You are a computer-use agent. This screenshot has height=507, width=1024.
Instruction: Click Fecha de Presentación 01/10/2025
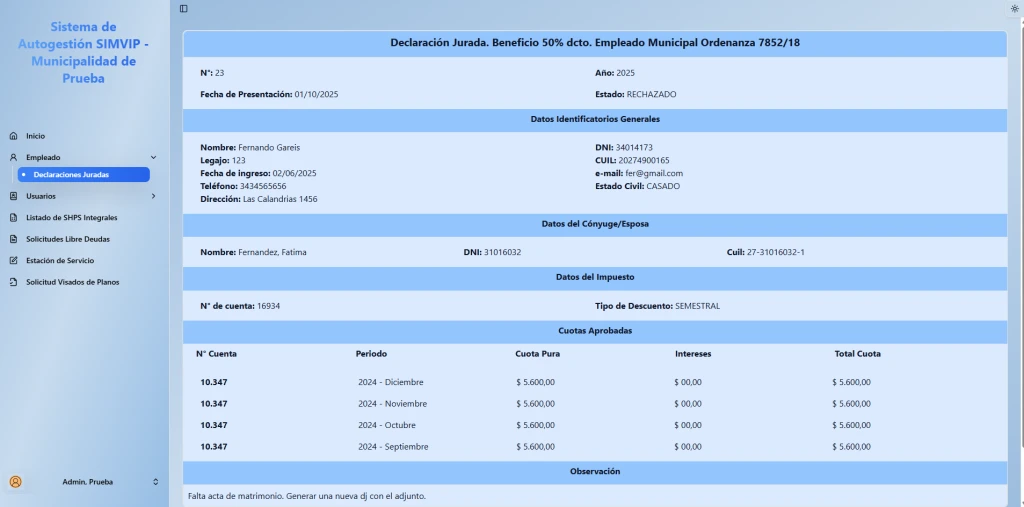269,94
